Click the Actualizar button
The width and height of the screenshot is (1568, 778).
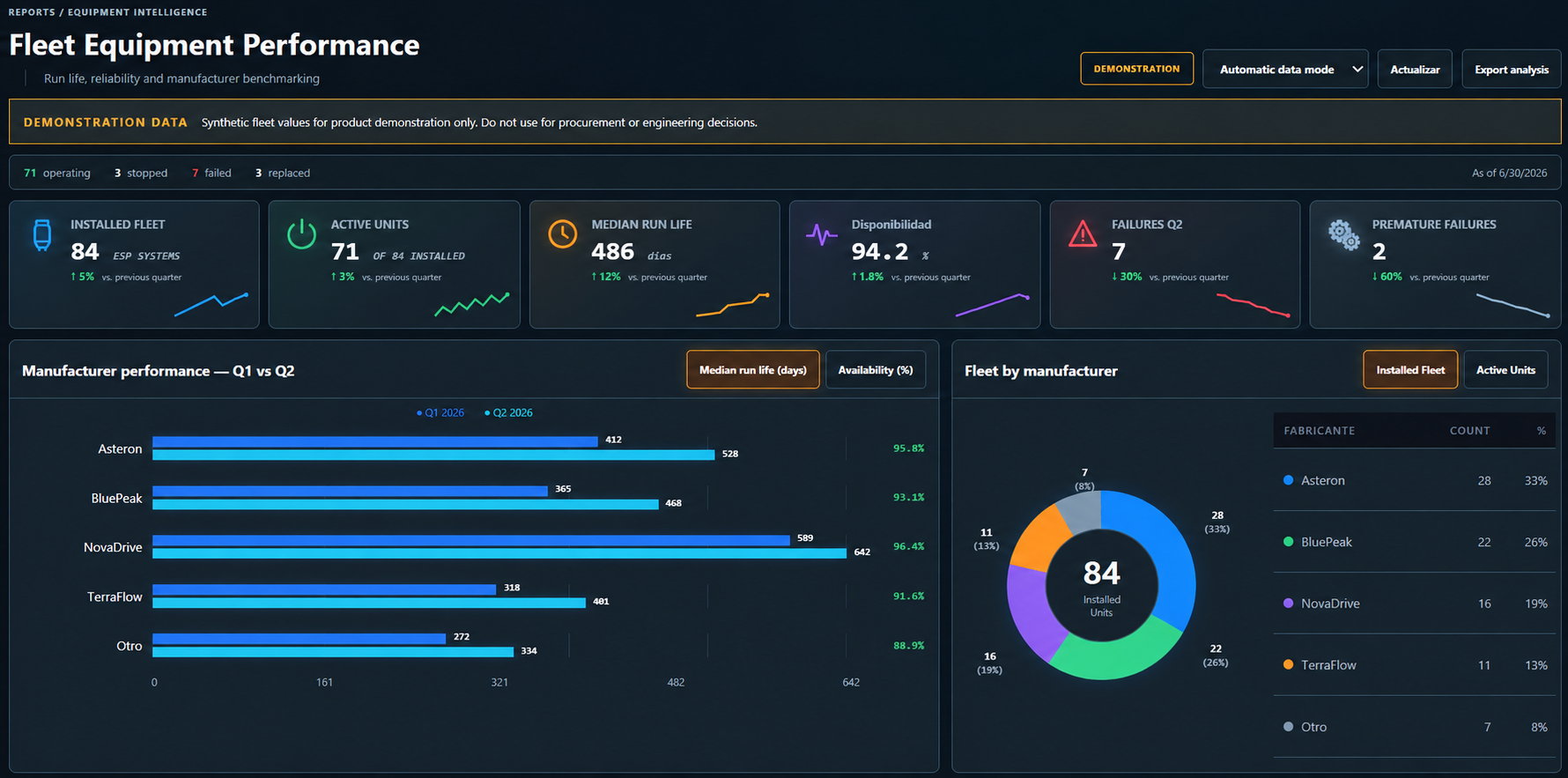pos(1415,69)
